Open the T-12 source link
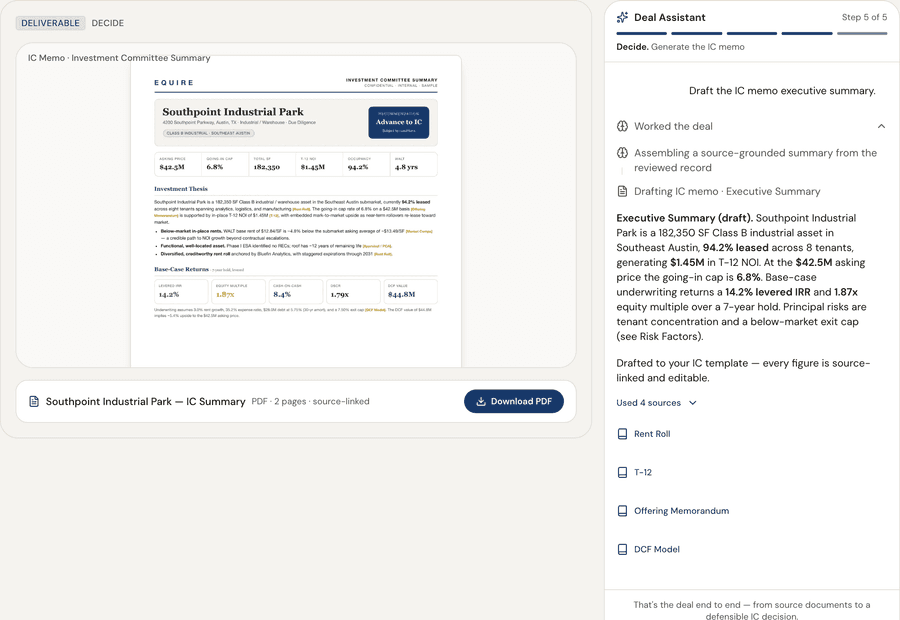Viewport: 900px width, 620px height. tap(643, 472)
